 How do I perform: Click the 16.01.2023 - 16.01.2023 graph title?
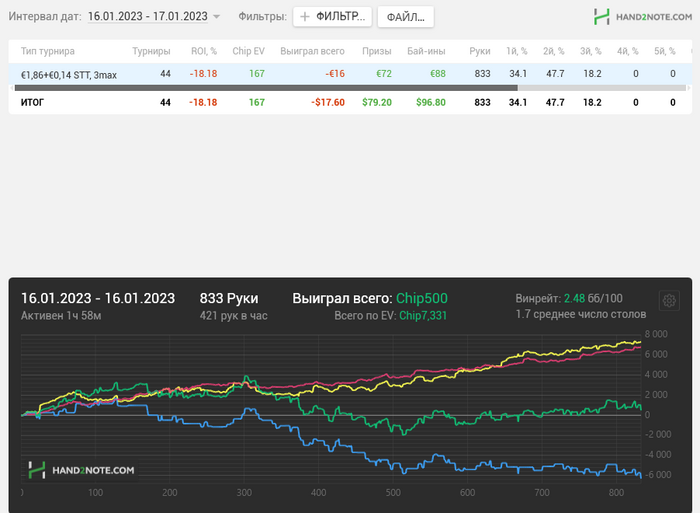point(98,298)
